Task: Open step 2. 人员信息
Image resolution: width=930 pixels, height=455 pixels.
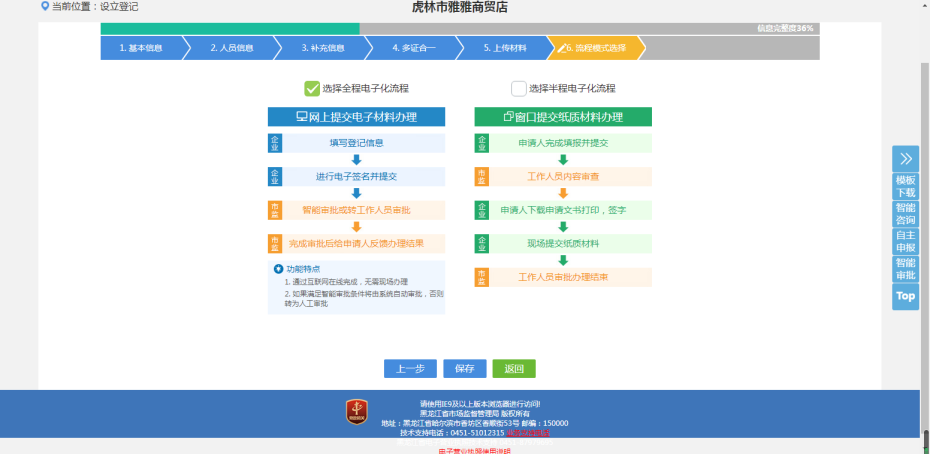Action: [x=232, y=48]
